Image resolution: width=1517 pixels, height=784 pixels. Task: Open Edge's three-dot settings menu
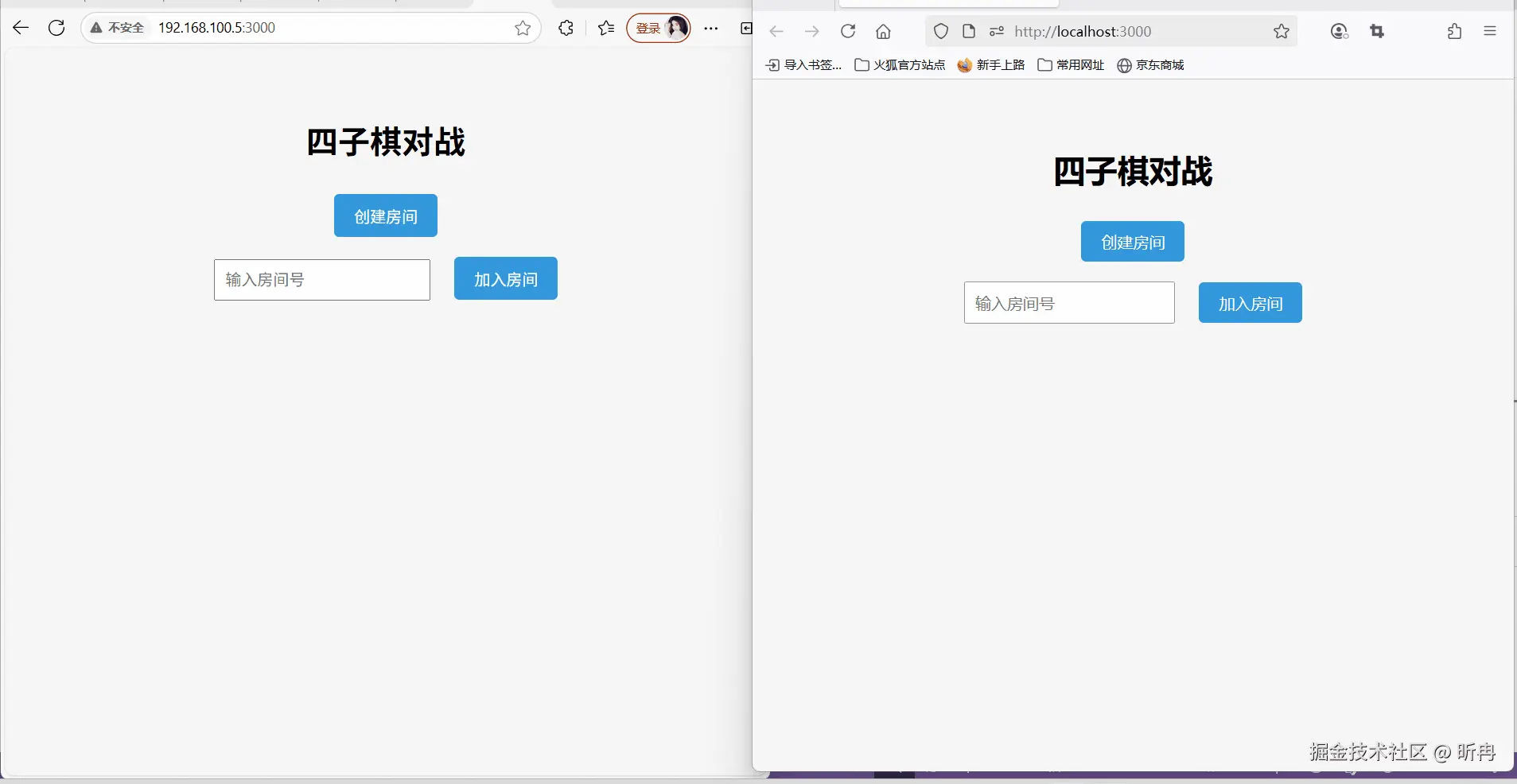point(711,28)
